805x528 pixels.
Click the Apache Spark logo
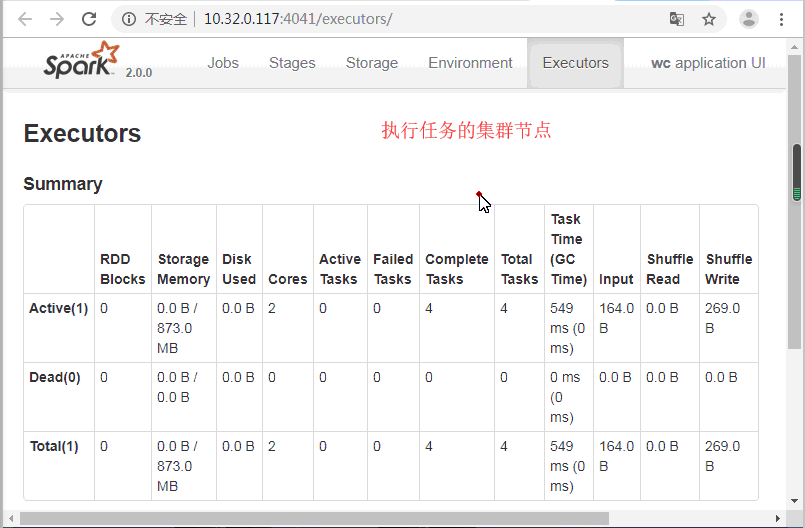tap(82, 62)
